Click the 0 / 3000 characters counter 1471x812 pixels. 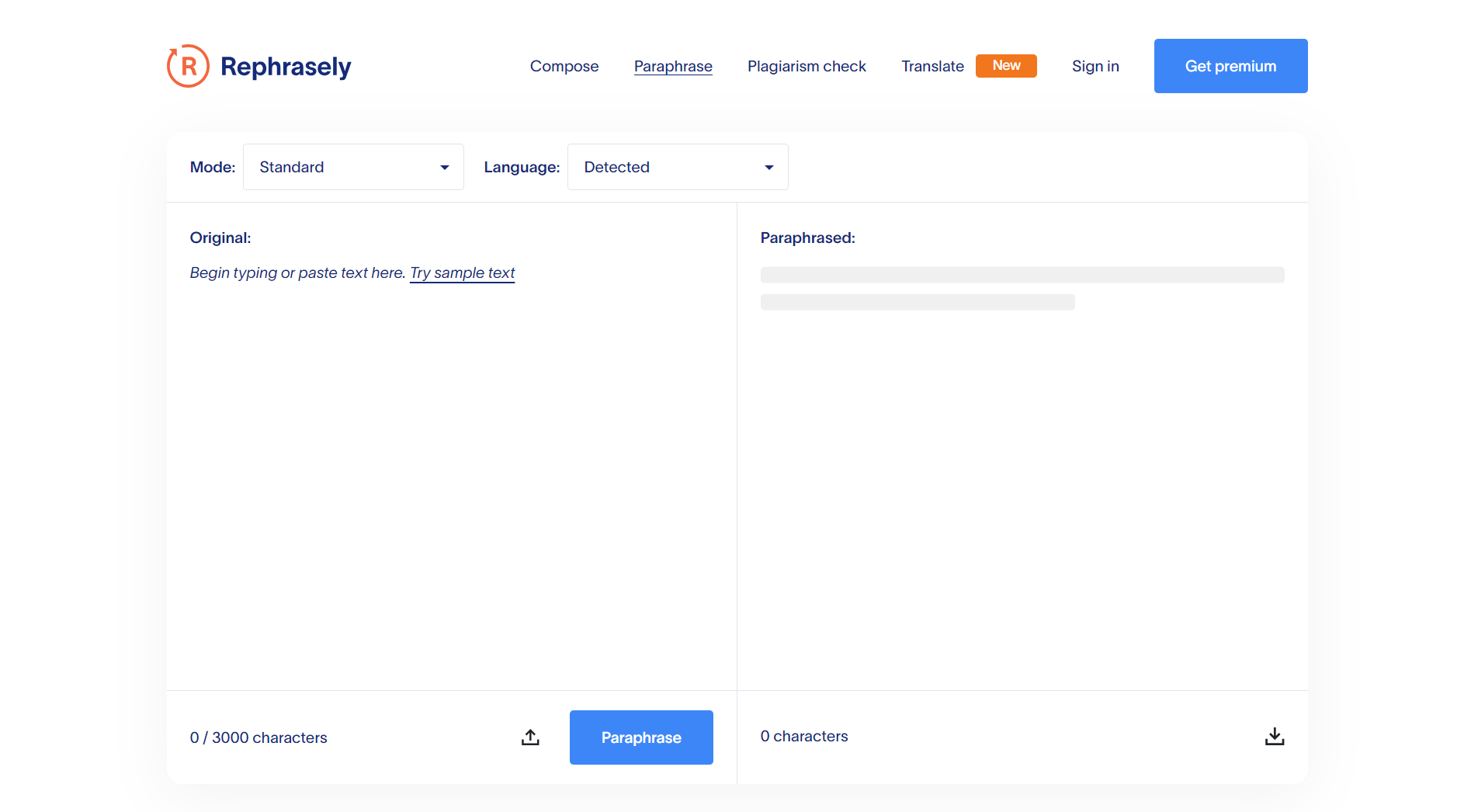point(258,737)
